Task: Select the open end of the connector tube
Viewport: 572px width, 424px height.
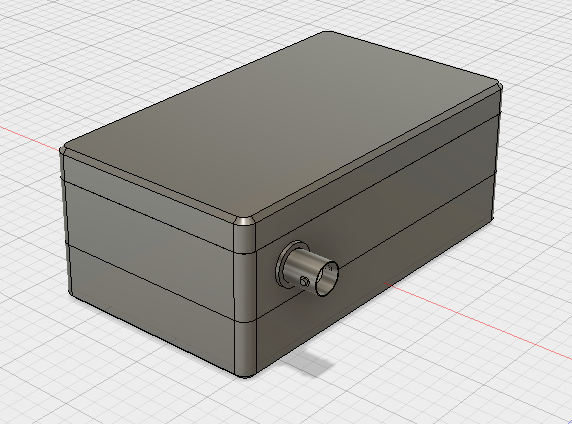Action: click(327, 278)
